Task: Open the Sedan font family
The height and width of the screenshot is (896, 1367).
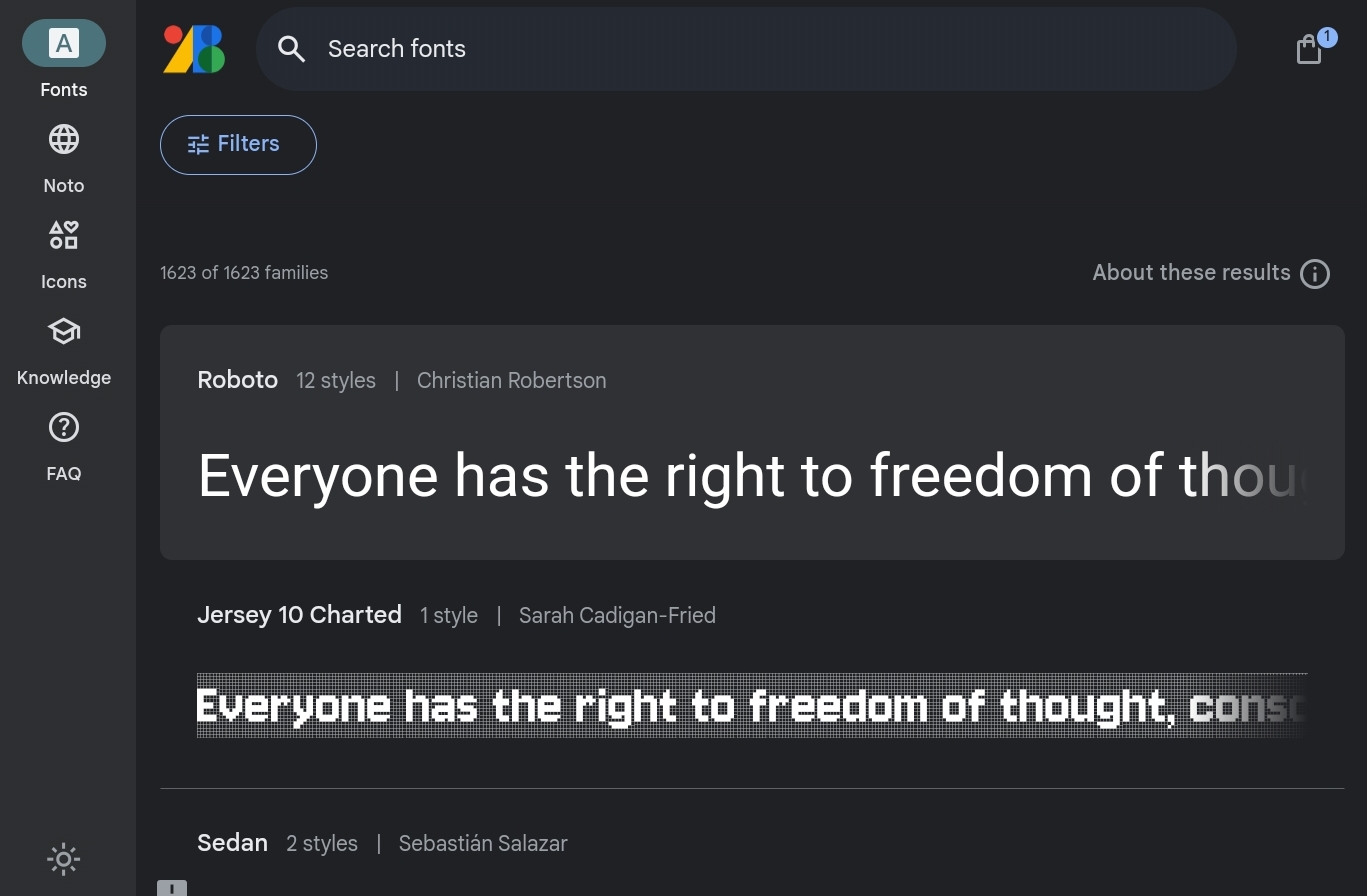Action: pos(232,843)
